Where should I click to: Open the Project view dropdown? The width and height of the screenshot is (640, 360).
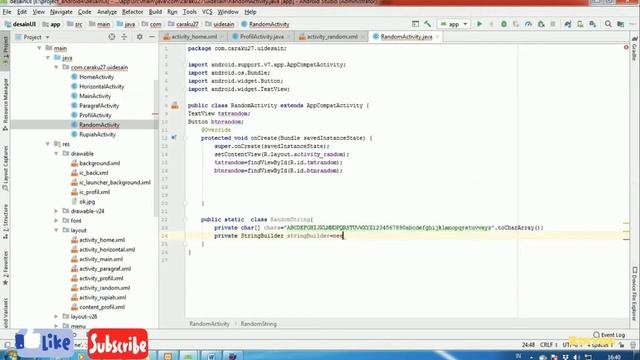[x=33, y=37]
